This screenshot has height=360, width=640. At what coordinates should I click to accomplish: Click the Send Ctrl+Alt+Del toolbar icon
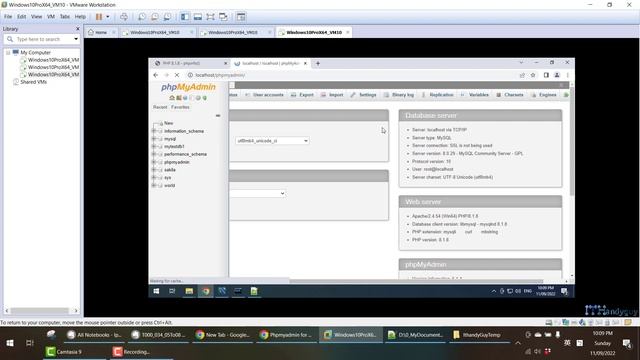(124, 17)
